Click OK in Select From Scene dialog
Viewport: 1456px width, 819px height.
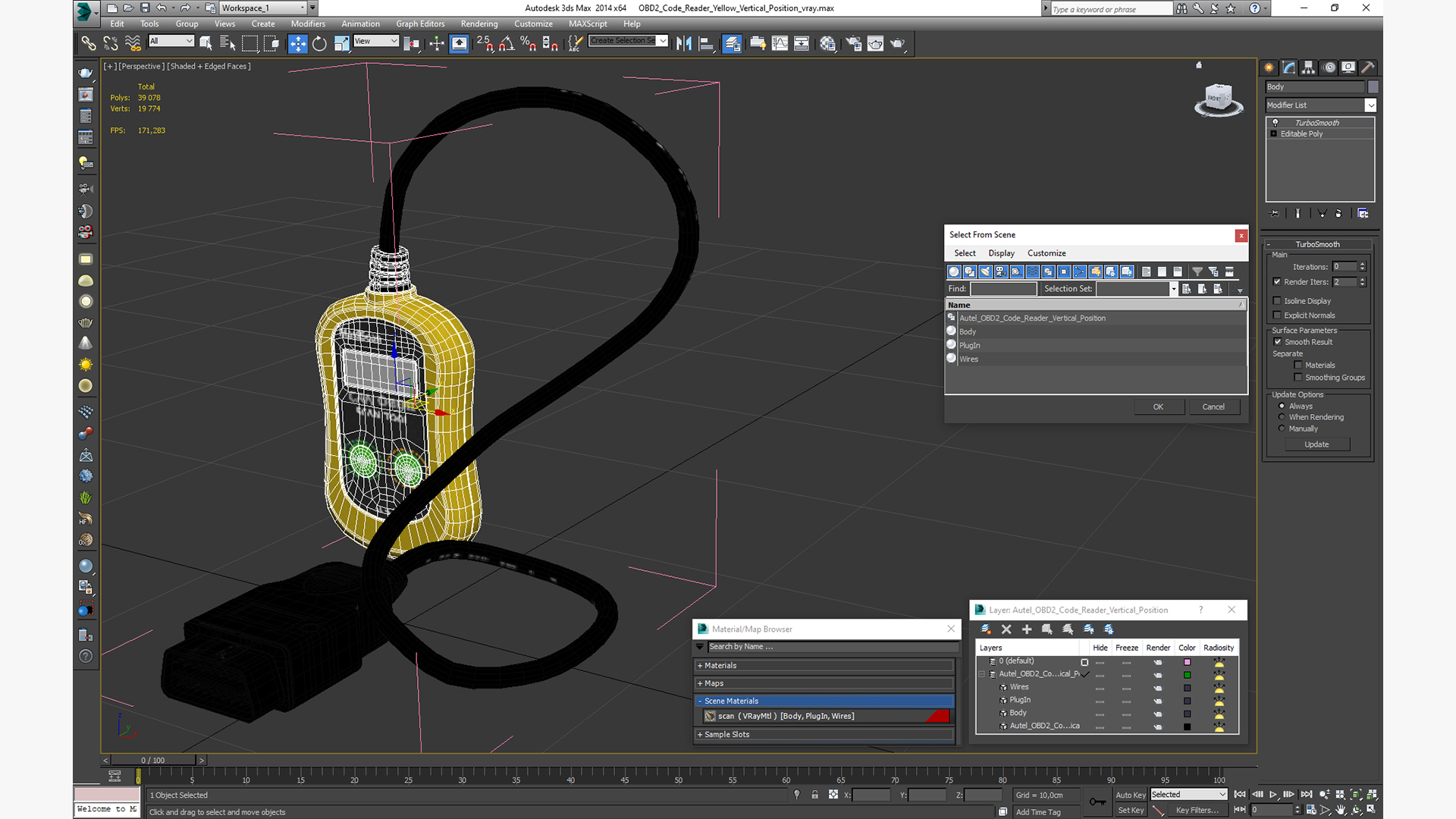(x=1158, y=407)
